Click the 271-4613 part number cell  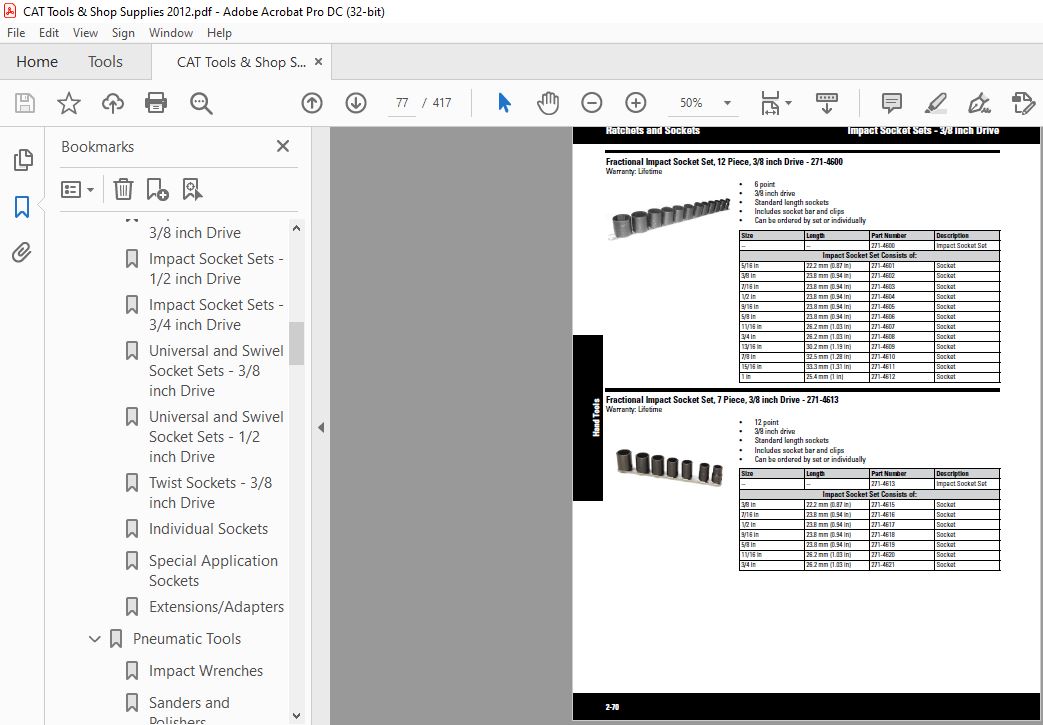coord(901,484)
